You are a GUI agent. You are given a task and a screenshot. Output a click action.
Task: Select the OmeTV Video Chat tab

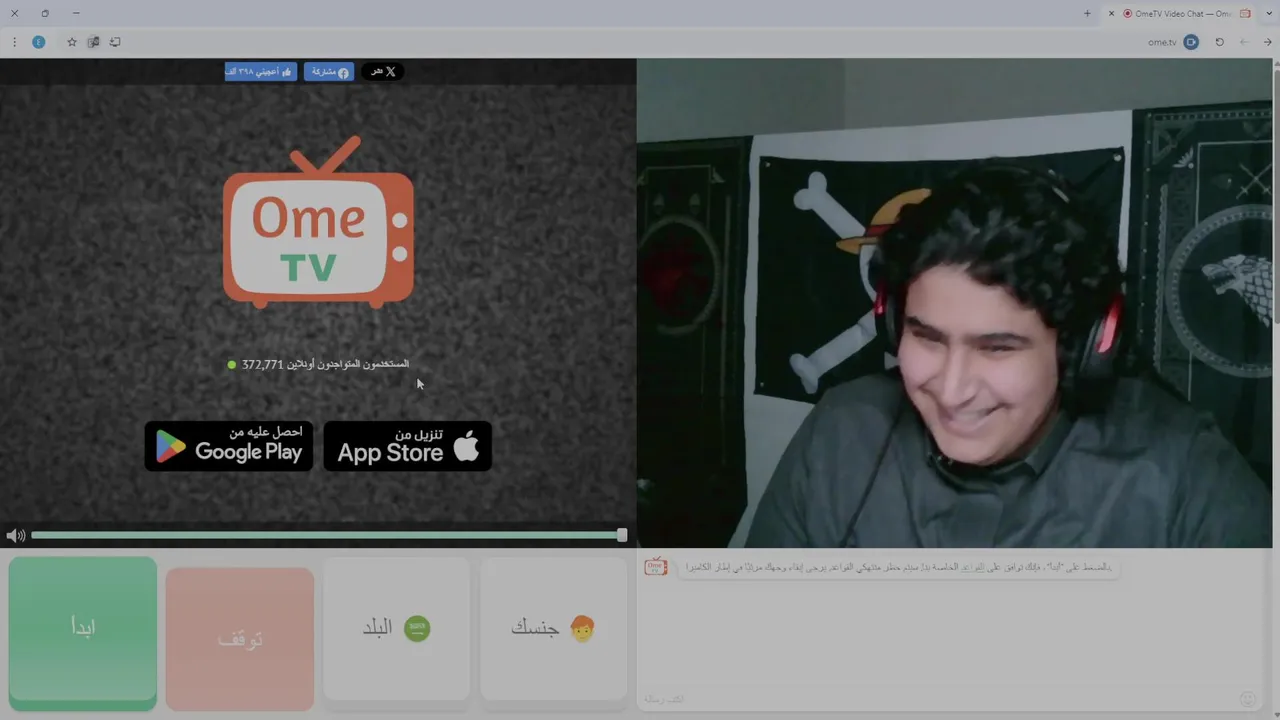click(x=1179, y=13)
